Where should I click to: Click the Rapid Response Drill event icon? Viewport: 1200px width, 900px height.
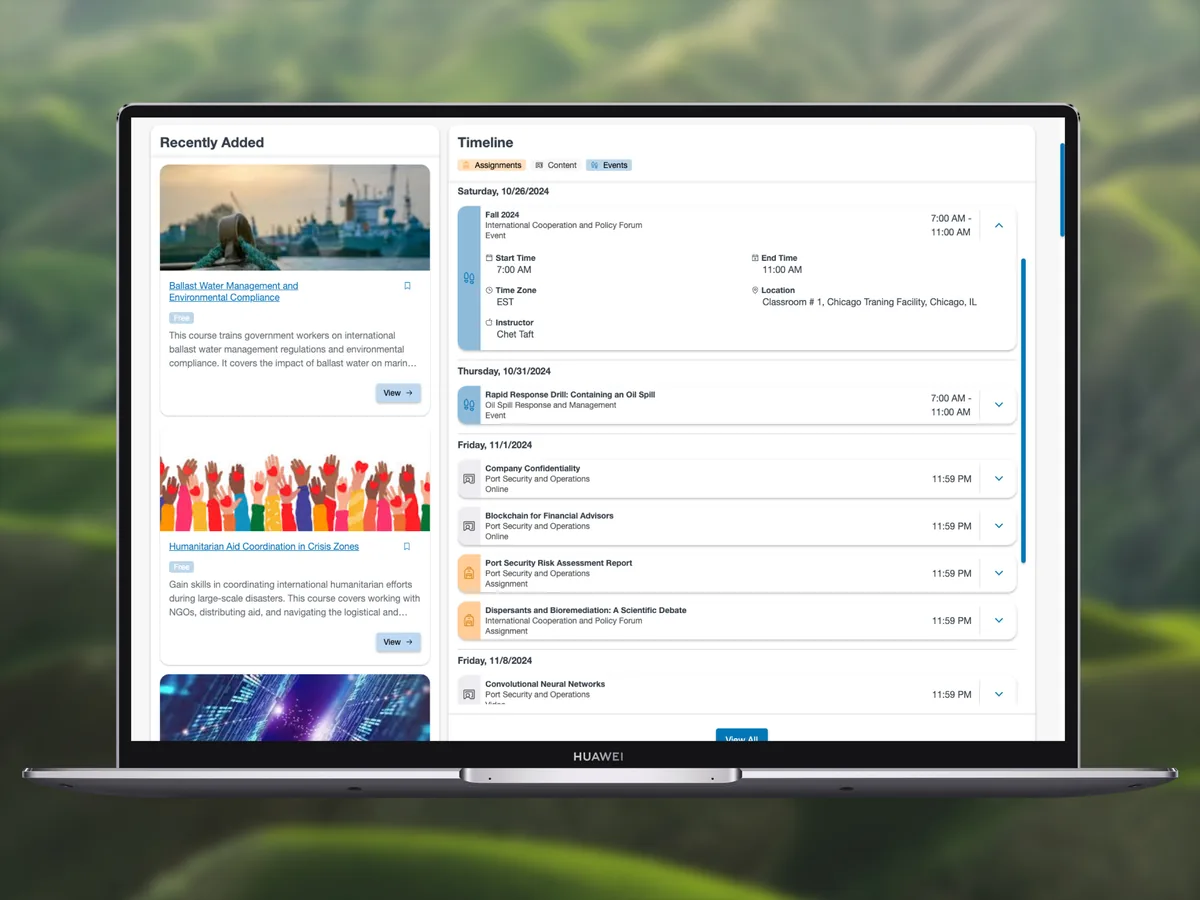tap(469, 405)
